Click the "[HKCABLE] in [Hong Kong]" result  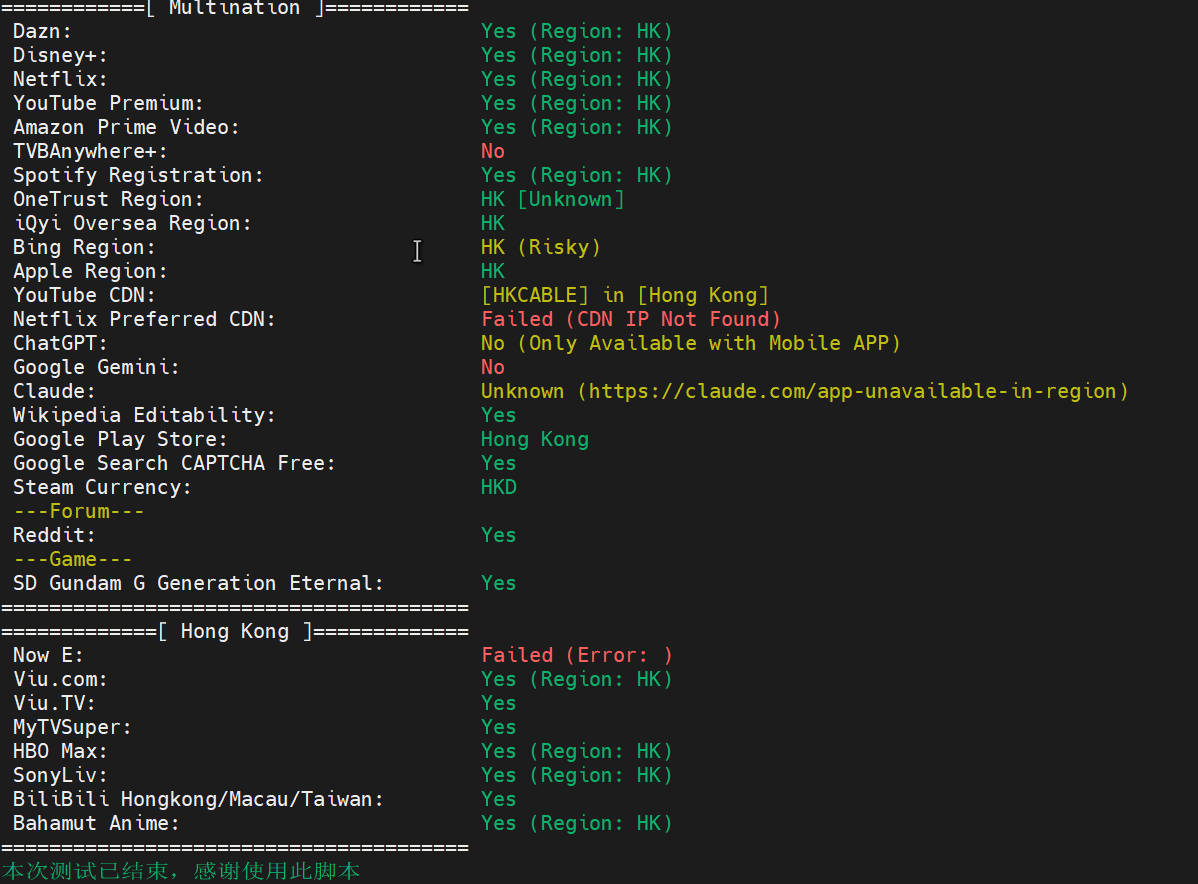click(x=625, y=295)
